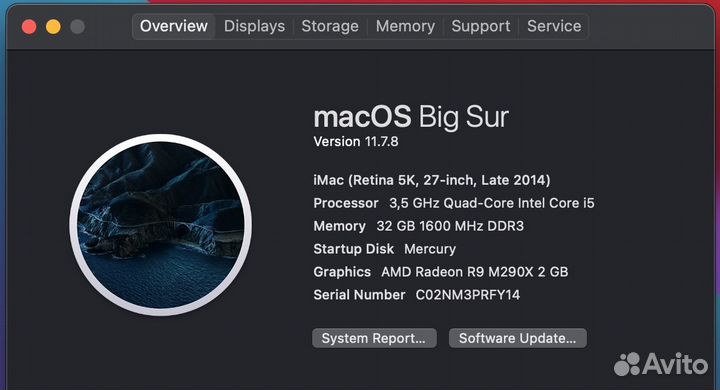Close the About This Mac window
Image resolution: width=720 pixels, height=390 pixels.
coord(29,27)
